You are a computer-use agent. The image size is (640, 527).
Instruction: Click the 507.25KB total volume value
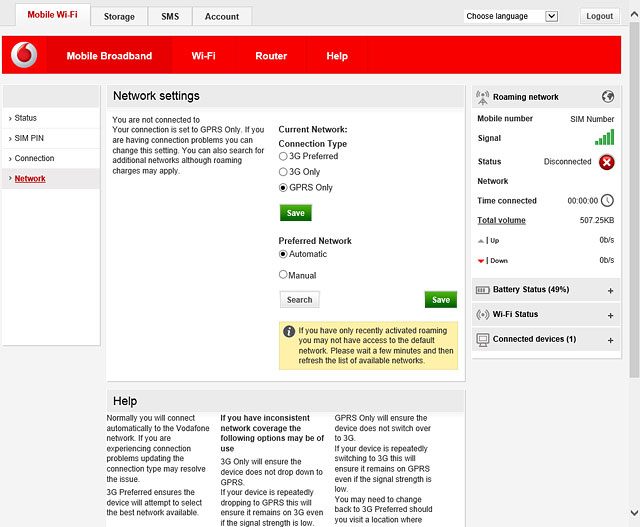[597, 220]
